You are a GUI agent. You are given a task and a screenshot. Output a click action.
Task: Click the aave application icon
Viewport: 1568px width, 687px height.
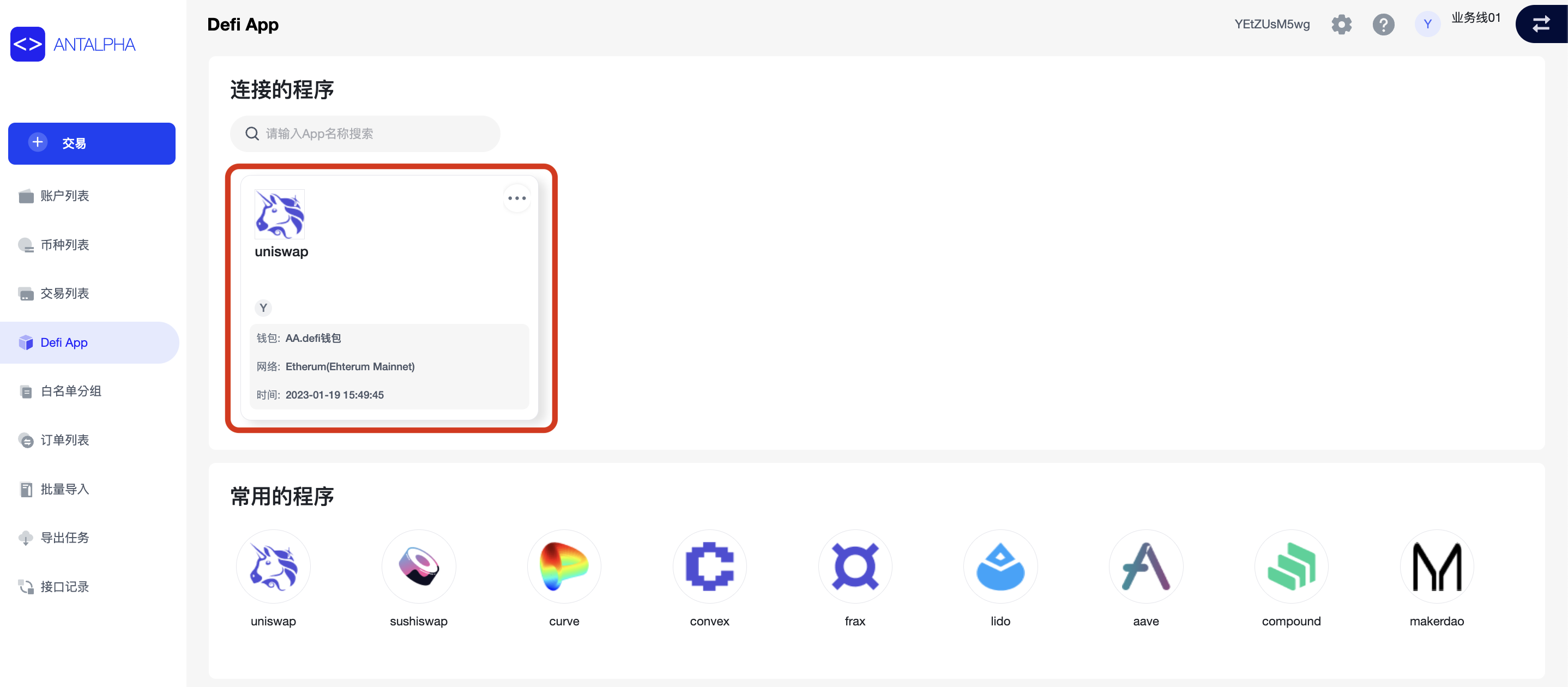pos(1145,566)
